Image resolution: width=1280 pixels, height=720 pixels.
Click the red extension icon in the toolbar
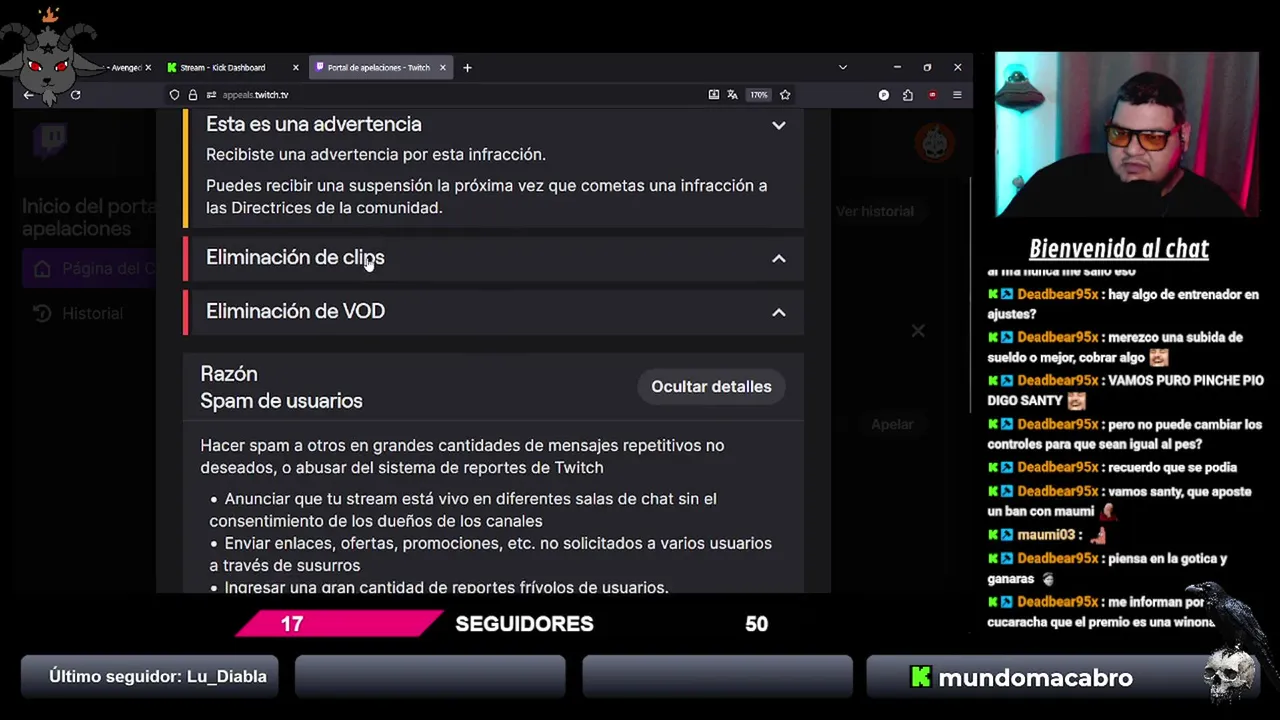(x=932, y=95)
